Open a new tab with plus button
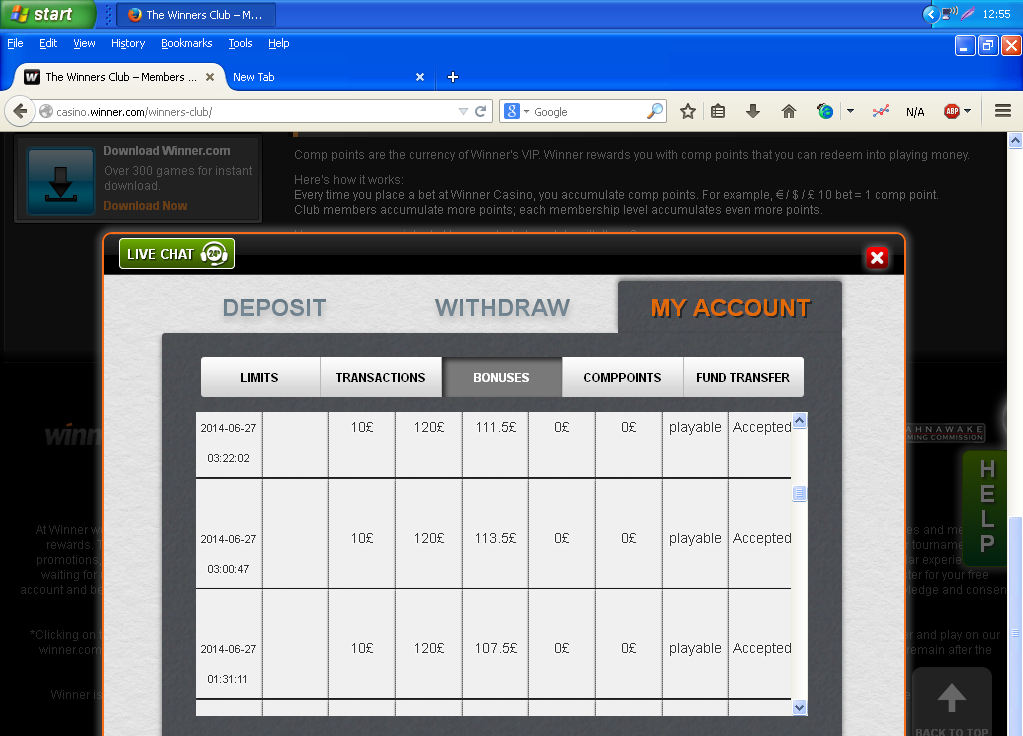This screenshot has height=736, width=1023. tap(453, 77)
